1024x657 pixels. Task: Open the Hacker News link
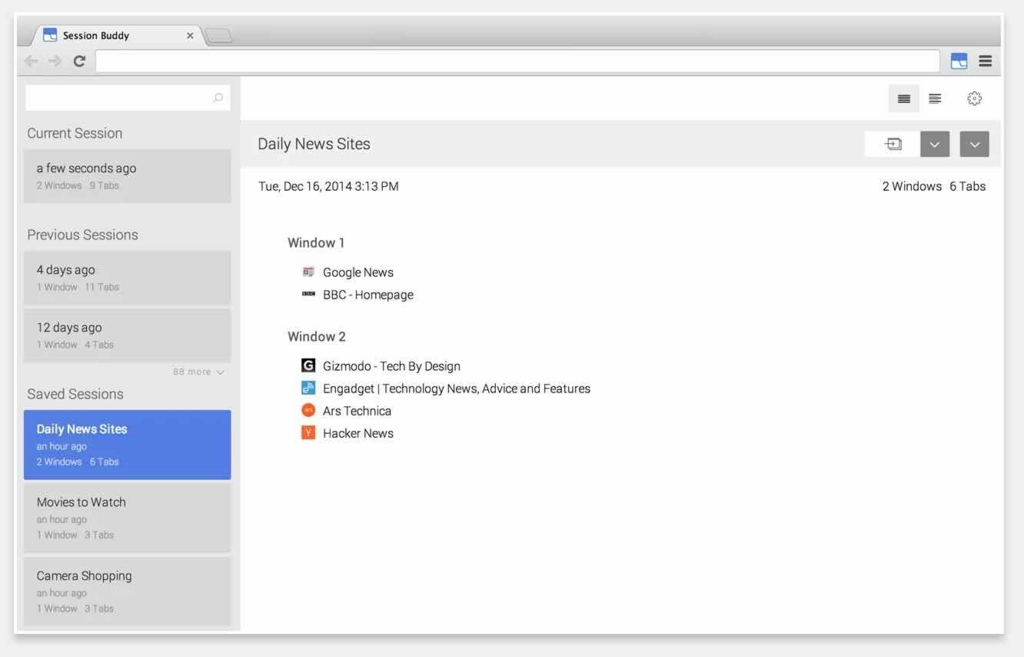[x=358, y=433]
